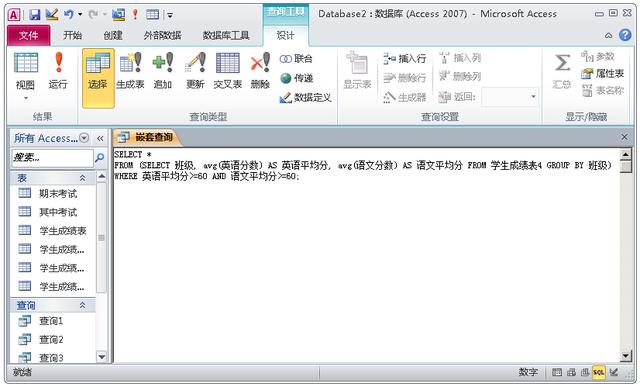640x387 pixels.
Task: Click the magnifier search icon in navigation pane
Action: [99, 157]
